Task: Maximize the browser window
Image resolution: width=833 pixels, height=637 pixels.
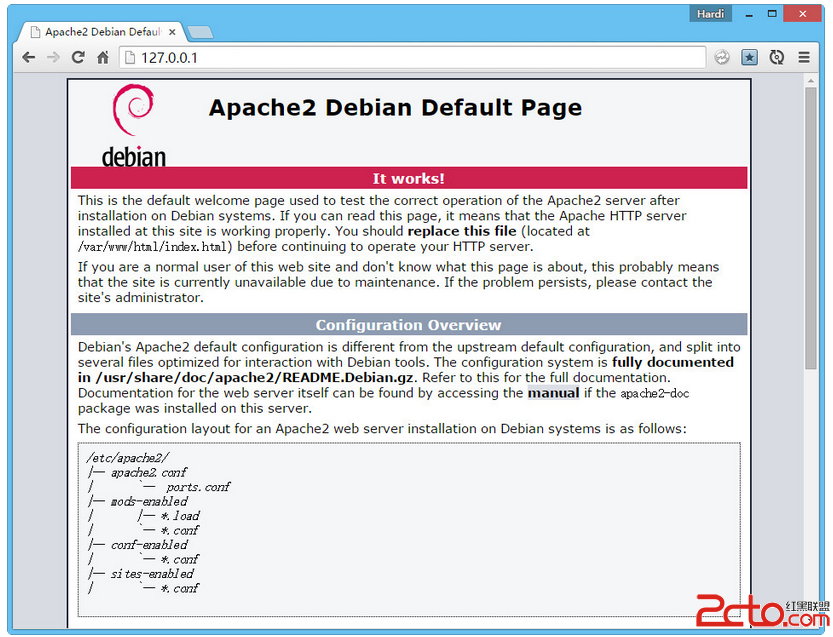Action: pos(772,14)
